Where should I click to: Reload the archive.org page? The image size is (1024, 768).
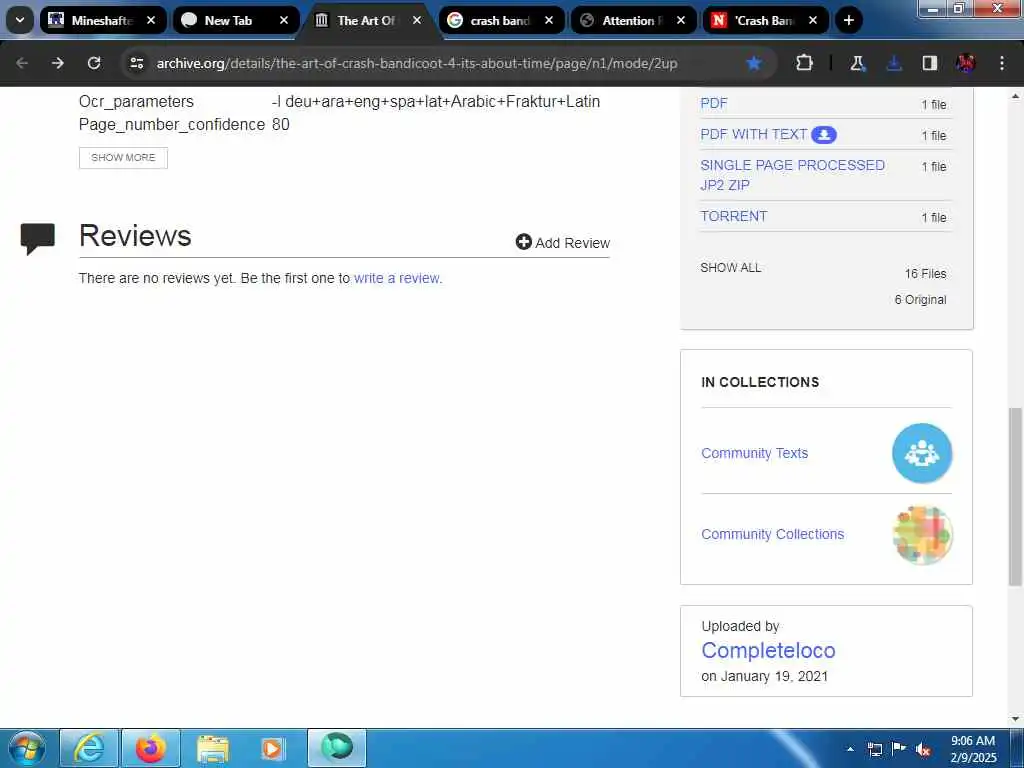(x=94, y=63)
